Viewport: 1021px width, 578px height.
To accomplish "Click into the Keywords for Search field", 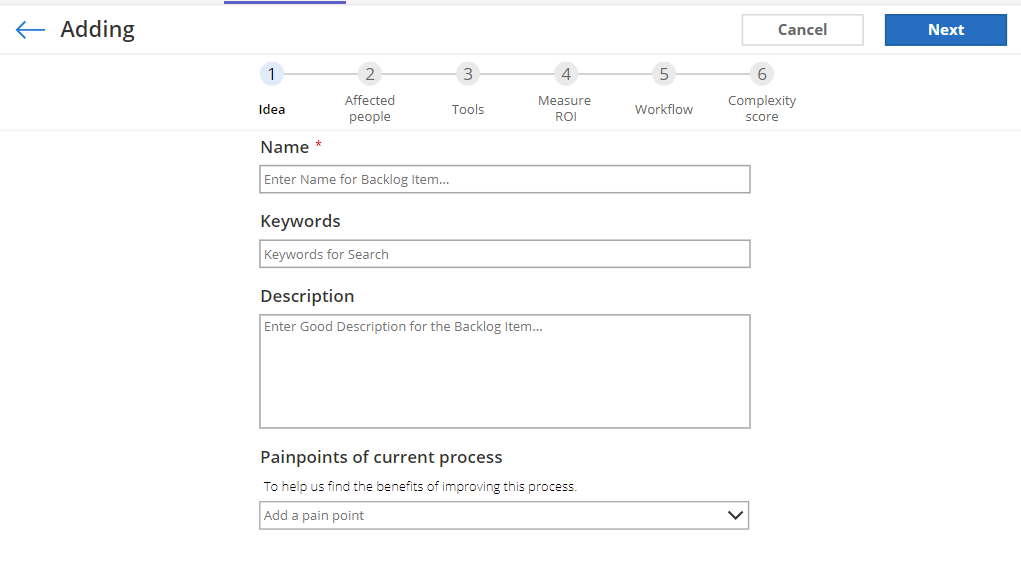I will tap(504, 254).
